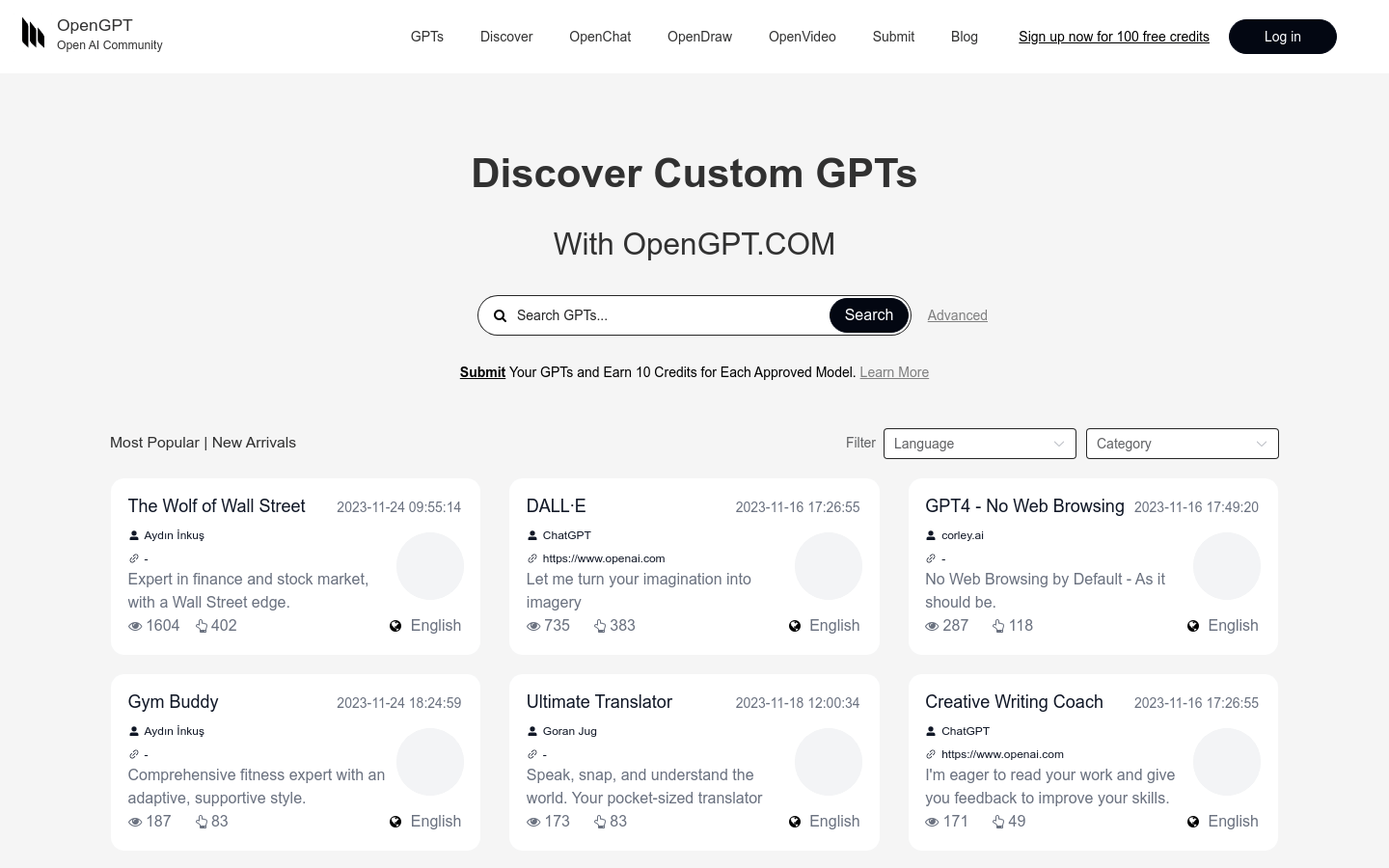1389x868 pixels.
Task: Click the globe icon on Wolf of Wall Street card
Action: pyautogui.click(x=395, y=626)
